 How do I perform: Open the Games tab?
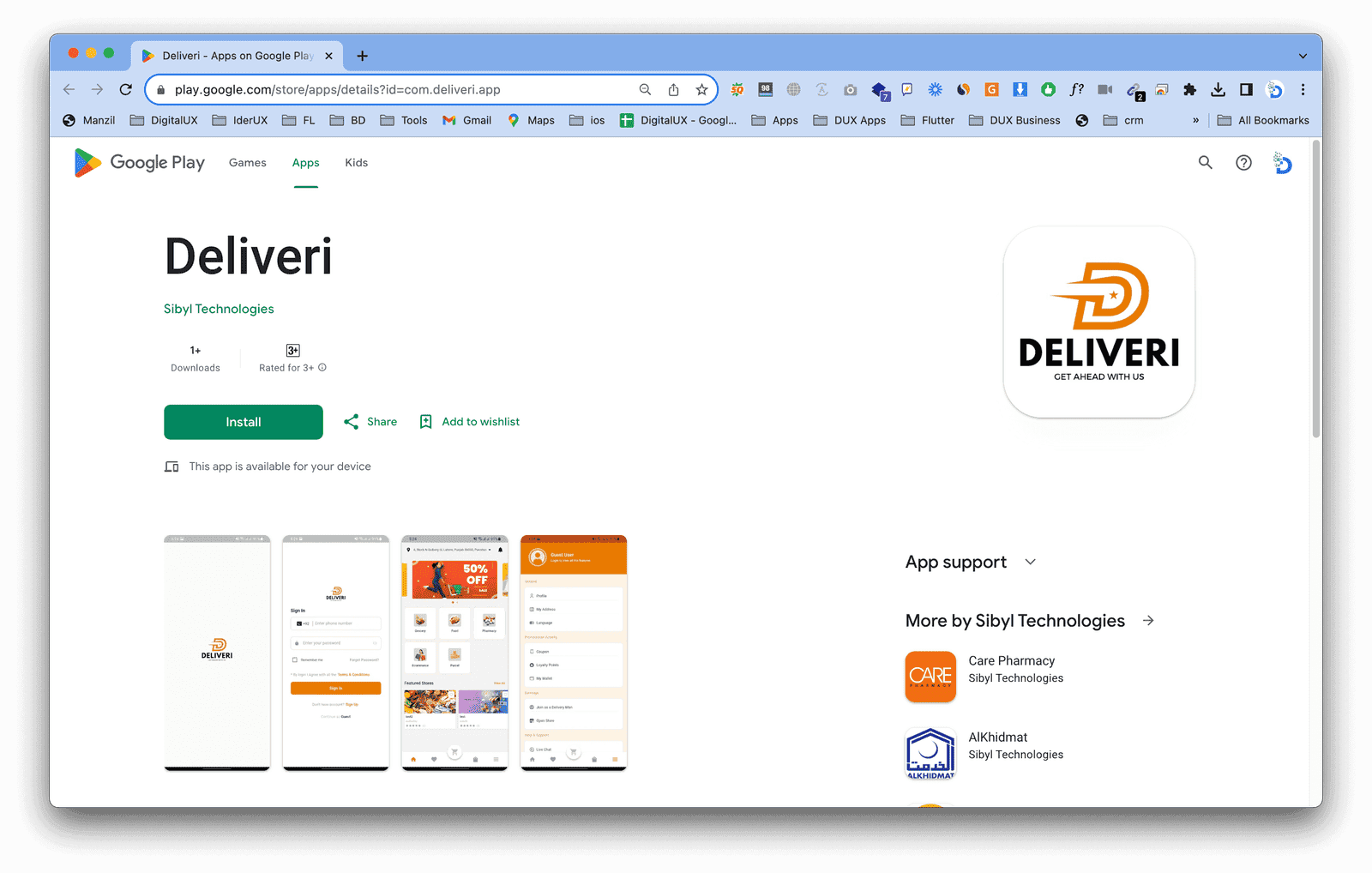247,162
